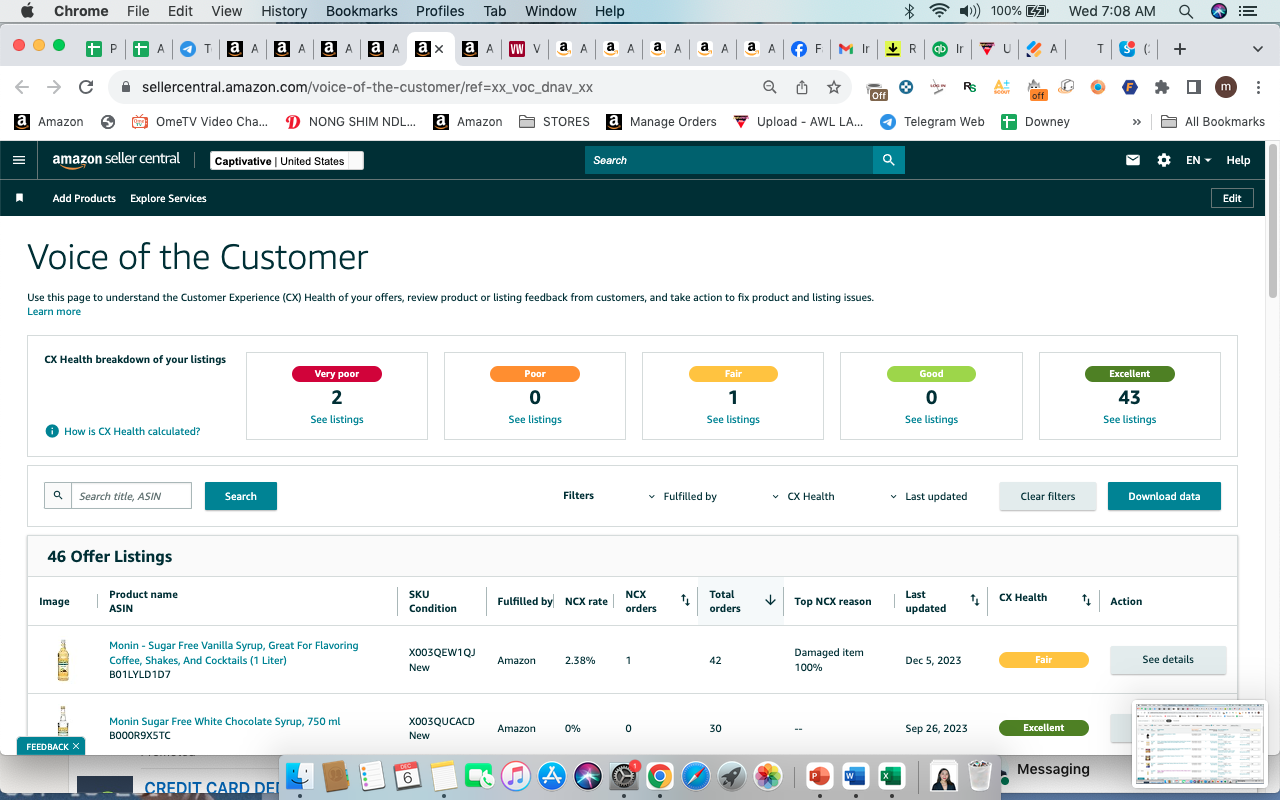Click the Amazon Seller Central logo
Image resolution: width=1280 pixels, height=800 pixels.
[x=116, y=160]
